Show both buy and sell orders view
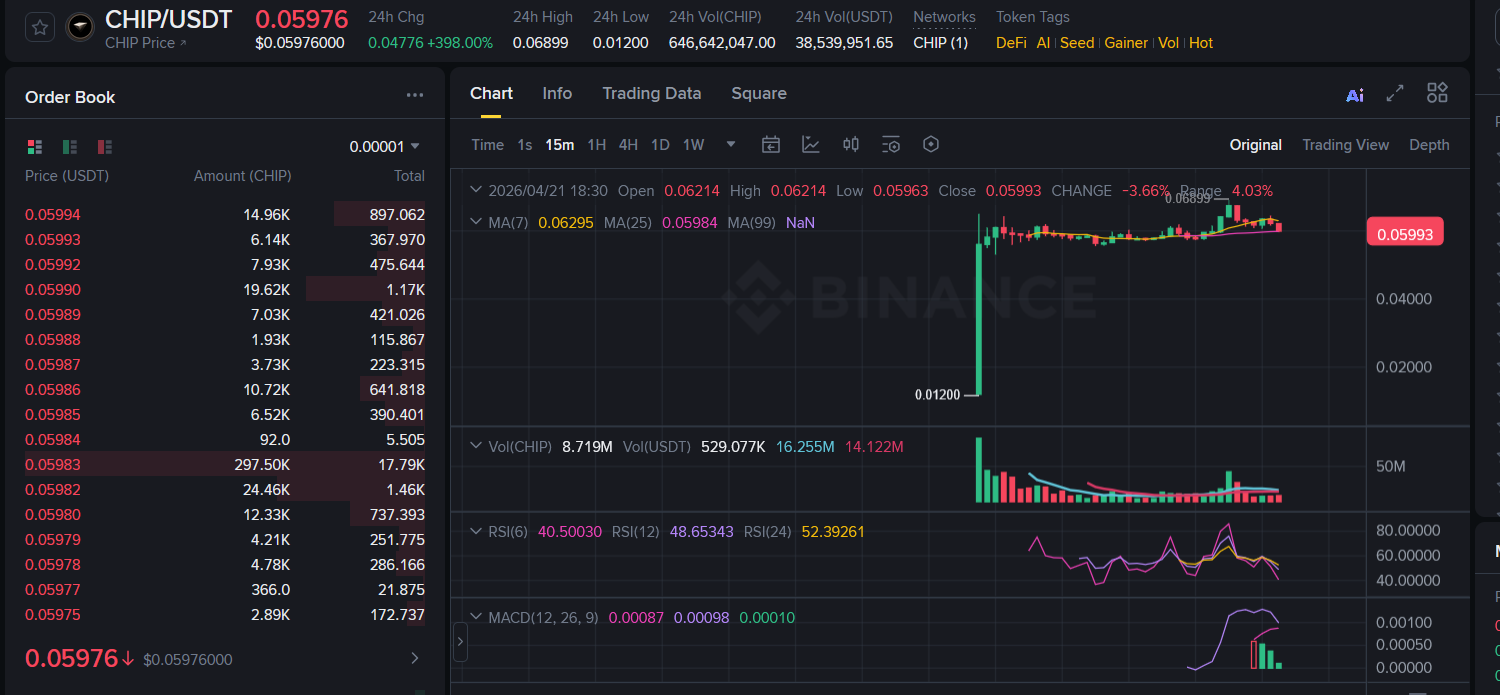Viewport: 1500px width, 695px height. 35,147
